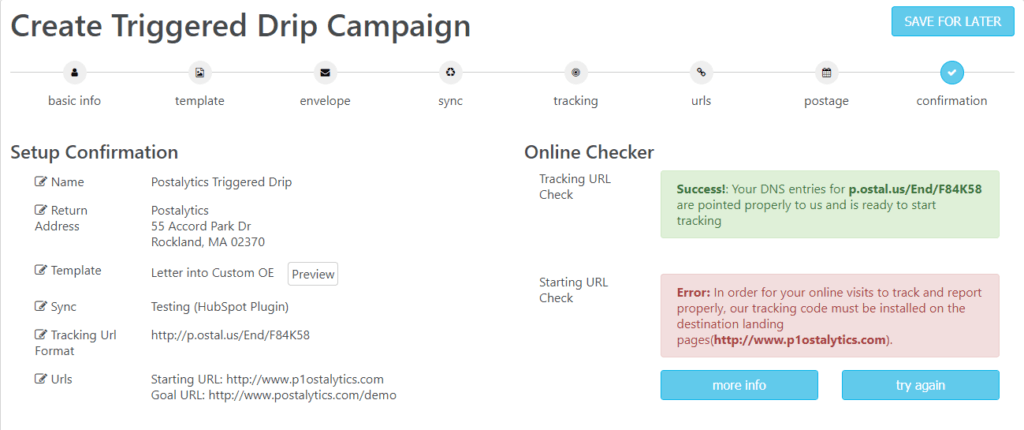Click the more info button
The height and width of the screenshot is (430, 1024).
(x=739, y=385)
